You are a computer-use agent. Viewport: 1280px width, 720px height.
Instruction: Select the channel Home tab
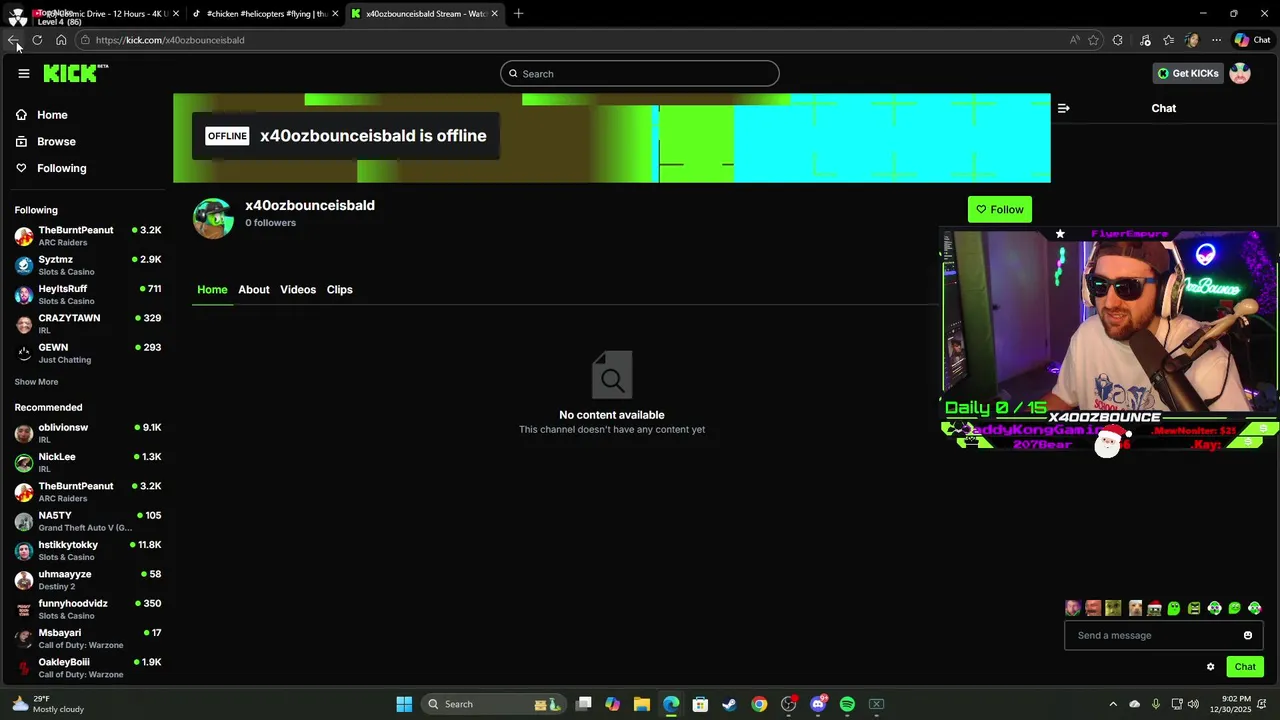click(212, 289)
